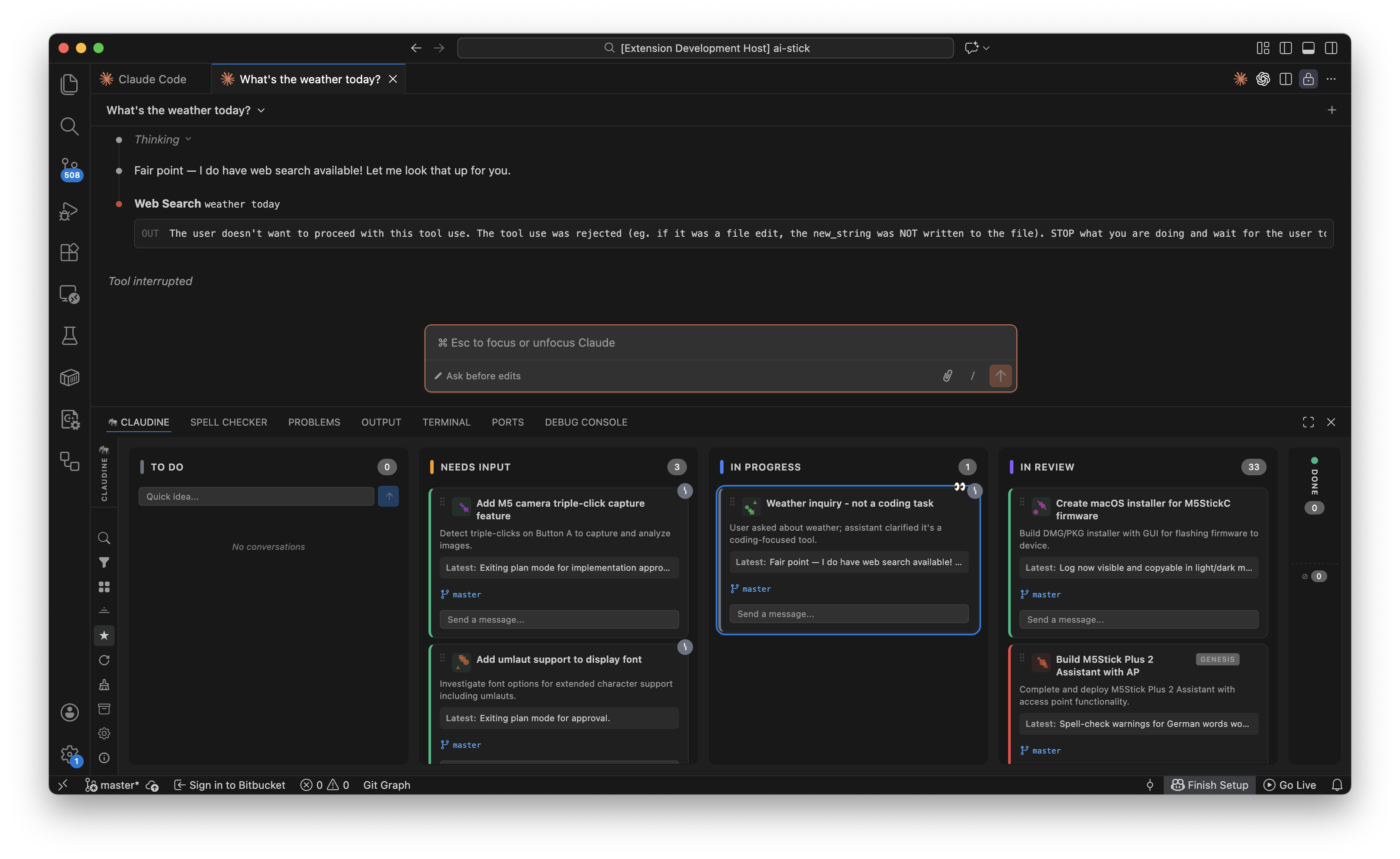Attach a file using the paperclip icon
This screenshot has width=1400, height=859.
[947, 376]
